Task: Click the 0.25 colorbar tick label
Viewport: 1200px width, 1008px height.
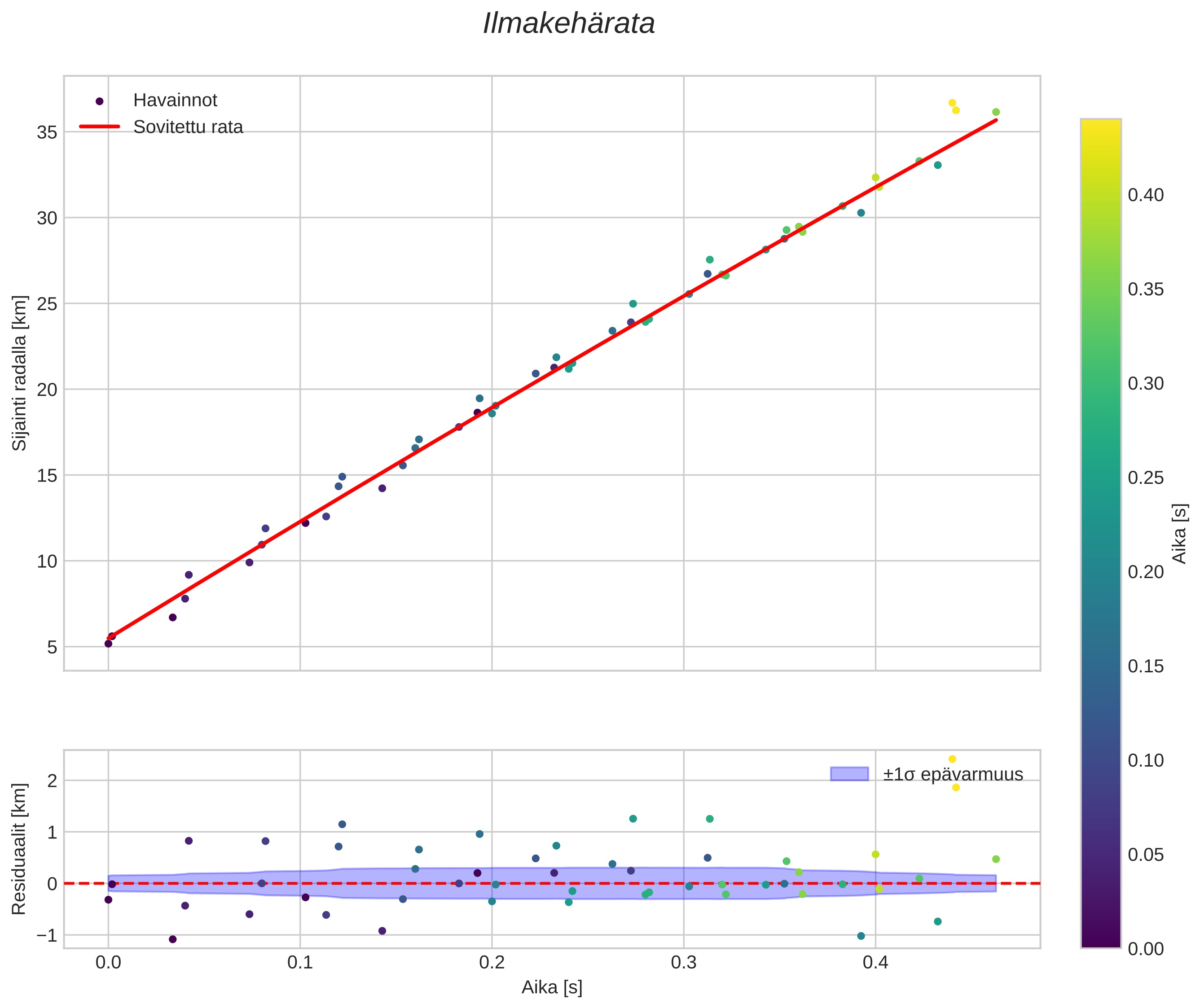Action: 1145,478
